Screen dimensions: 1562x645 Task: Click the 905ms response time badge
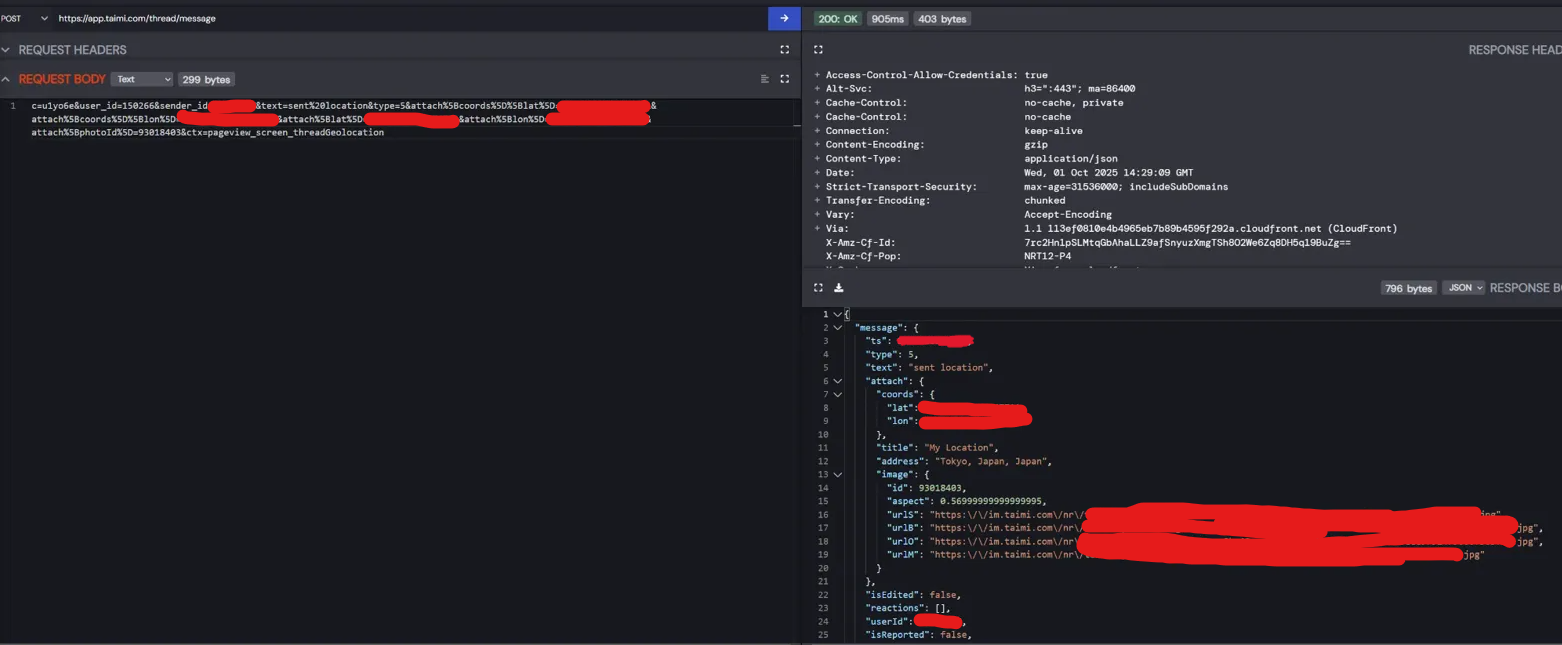coord(887,18)
